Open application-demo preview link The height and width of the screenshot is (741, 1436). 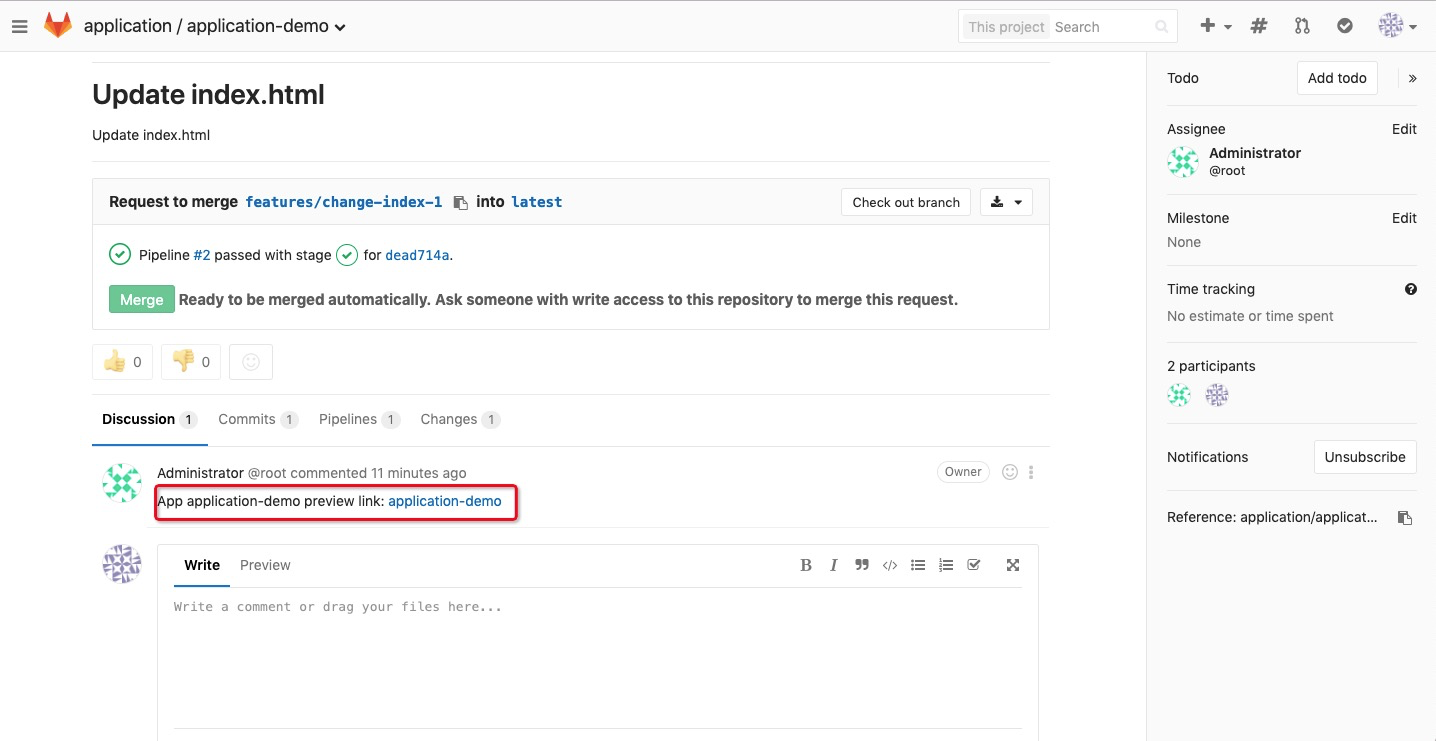click(445, 501)
